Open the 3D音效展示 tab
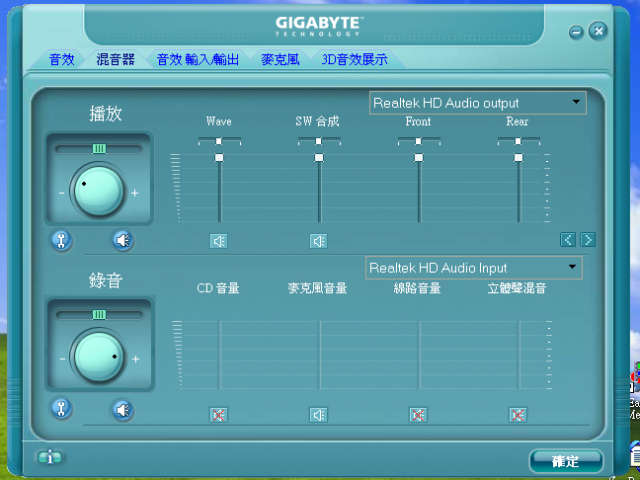640x480 pixels. click(354, 60)
